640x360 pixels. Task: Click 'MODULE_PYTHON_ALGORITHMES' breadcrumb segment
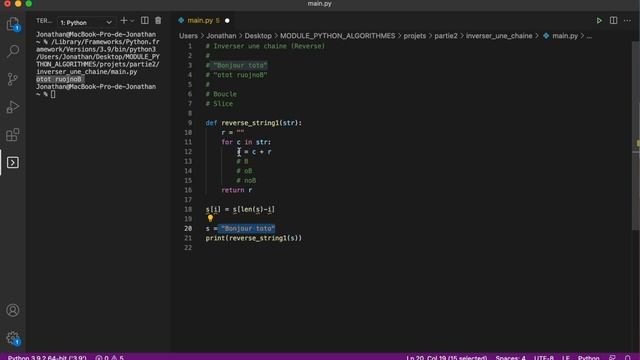tap(338, 36)
